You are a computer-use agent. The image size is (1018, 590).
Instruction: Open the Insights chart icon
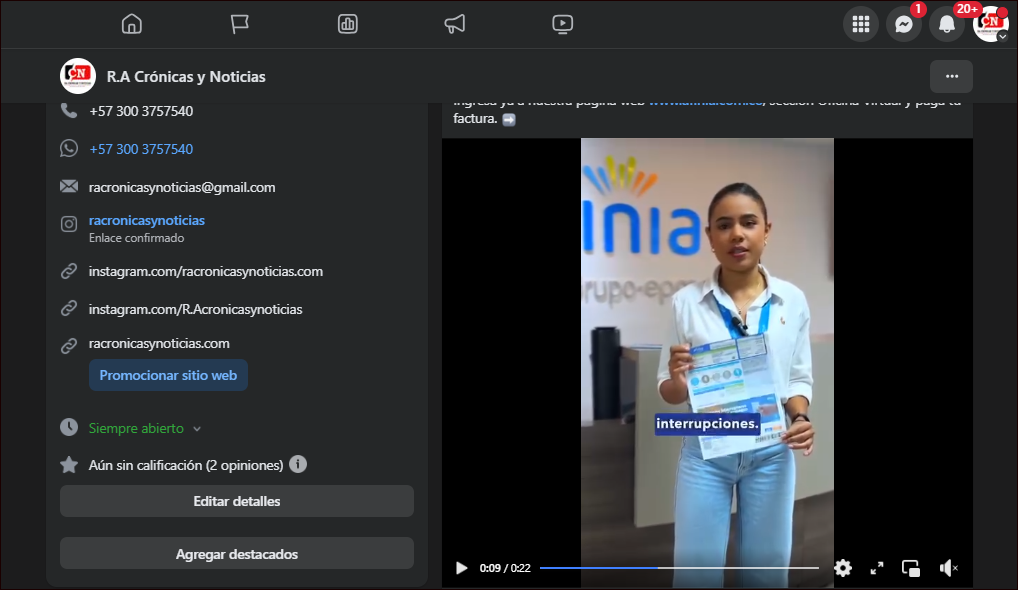[348, 24]
